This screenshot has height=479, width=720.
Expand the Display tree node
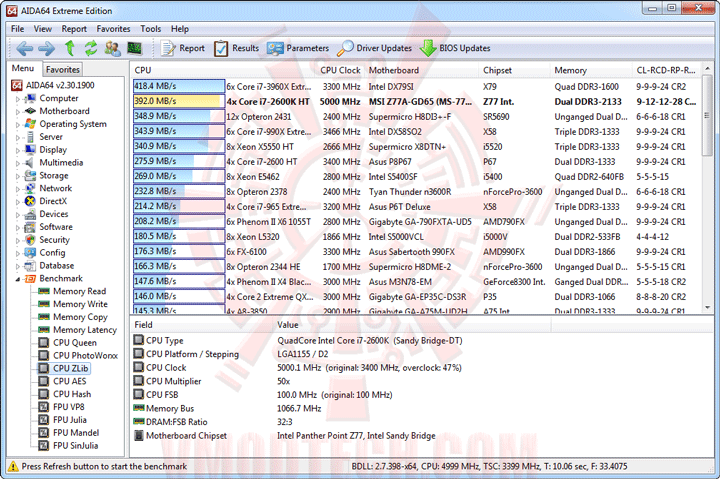click(x=18, y=150)
